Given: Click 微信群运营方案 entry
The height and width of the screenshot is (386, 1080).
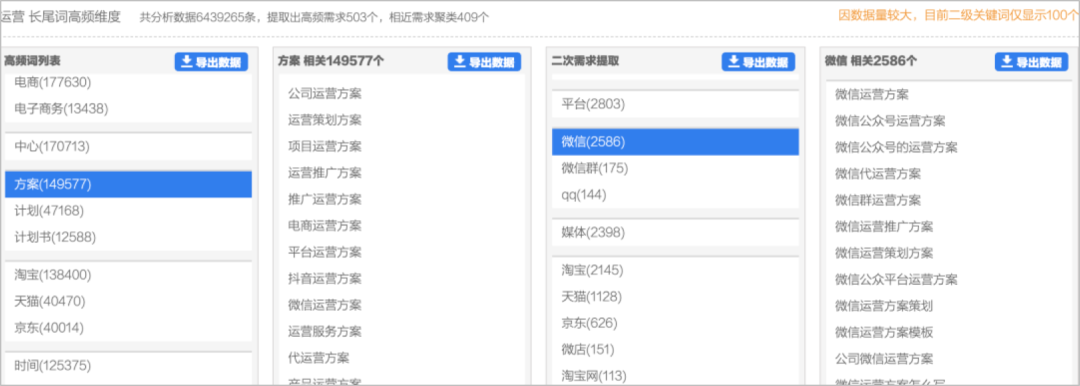Looking at the screenshot, I should (878, 200).
